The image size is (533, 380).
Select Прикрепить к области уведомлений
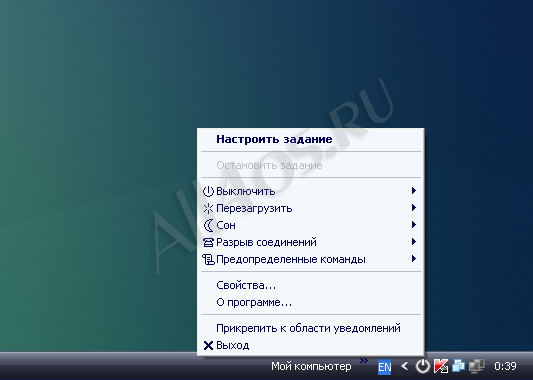click(x=310, y=328)
